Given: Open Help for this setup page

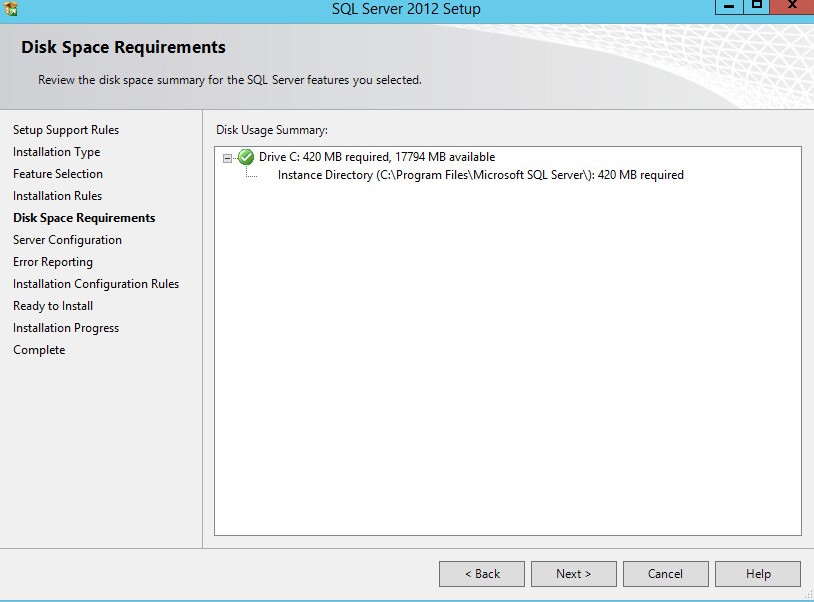Looking at the screenshot, I should (x=758, y=574).
